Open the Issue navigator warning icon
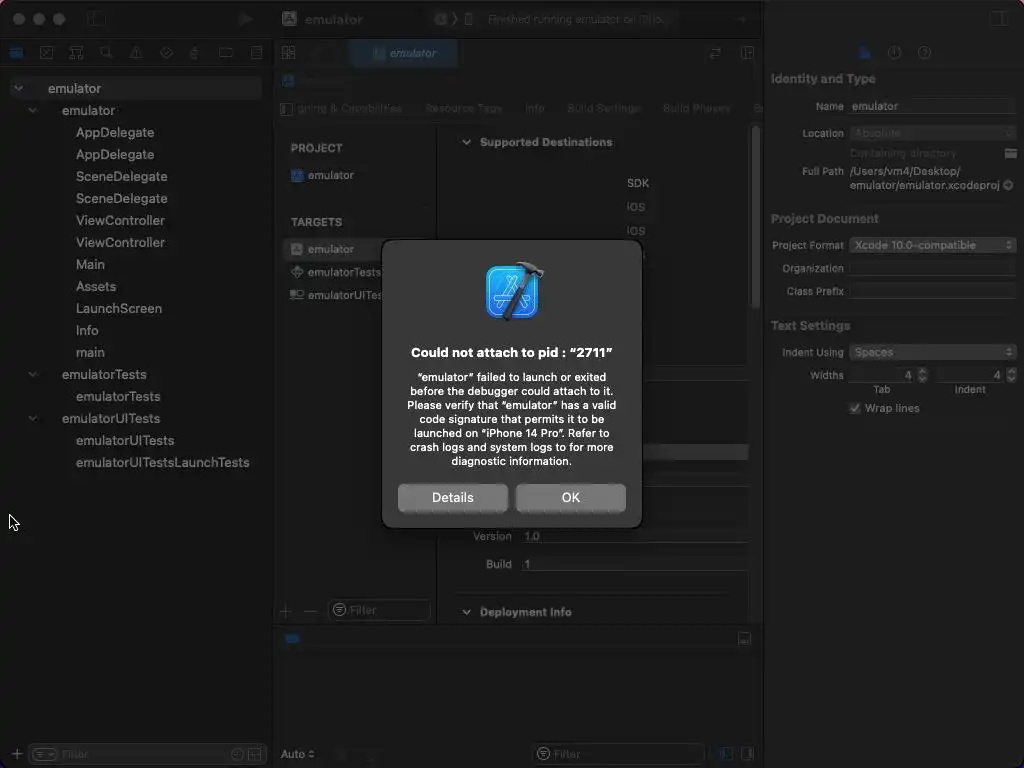 136,53
